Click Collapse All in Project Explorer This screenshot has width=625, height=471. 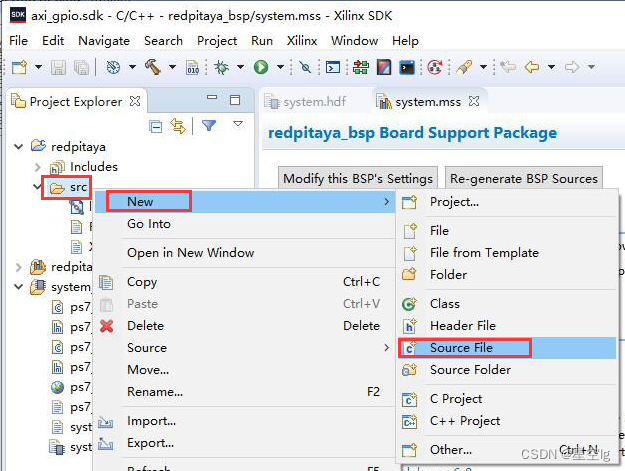click(155, 127)
